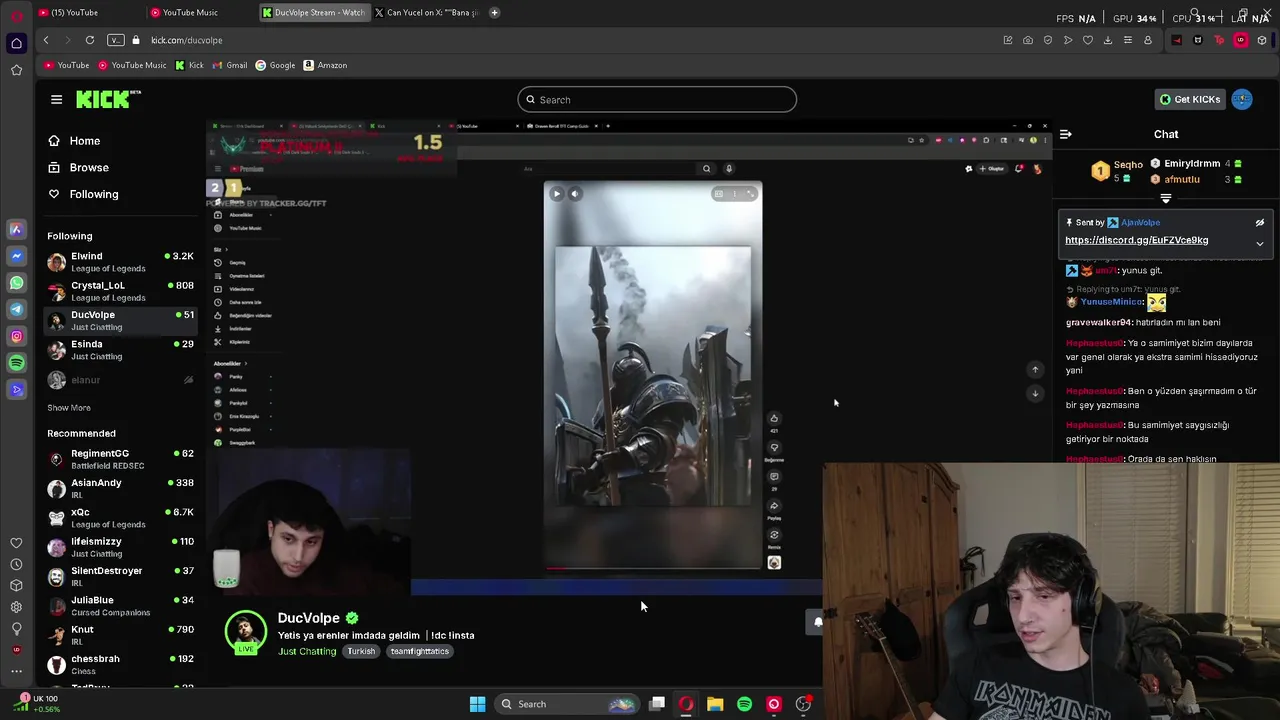The width and height of the screenshot is (1280, 720).
Task: Expand the pinned message chevron
Action: pyautogui.click(x=1260, y=244)
